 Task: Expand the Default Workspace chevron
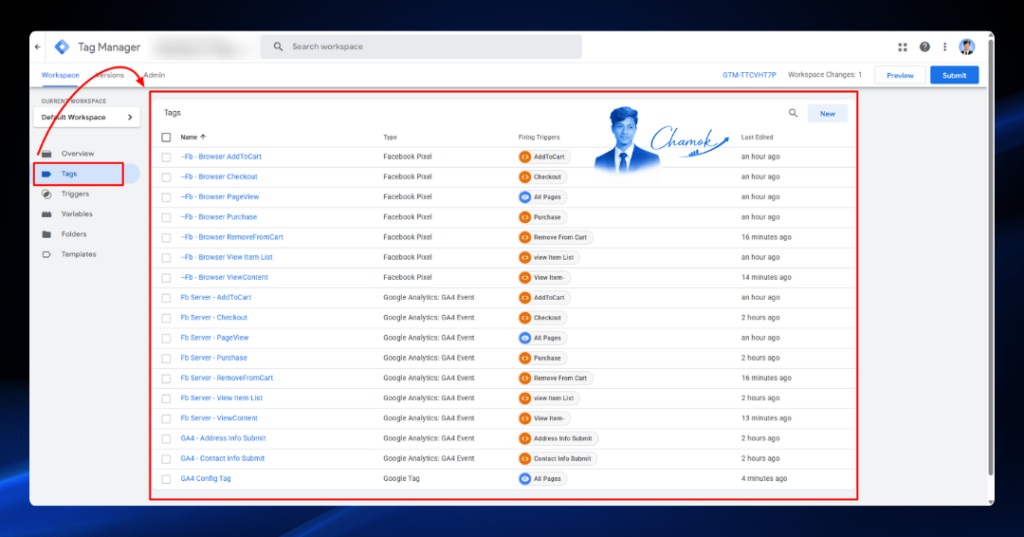(130, 118)
